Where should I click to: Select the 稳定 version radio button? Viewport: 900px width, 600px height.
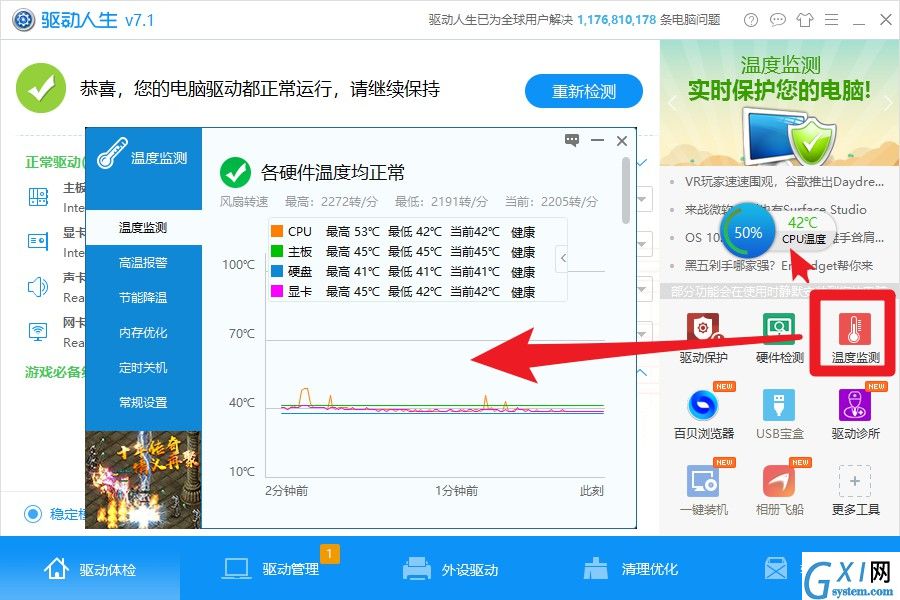[x=33, y=513]
